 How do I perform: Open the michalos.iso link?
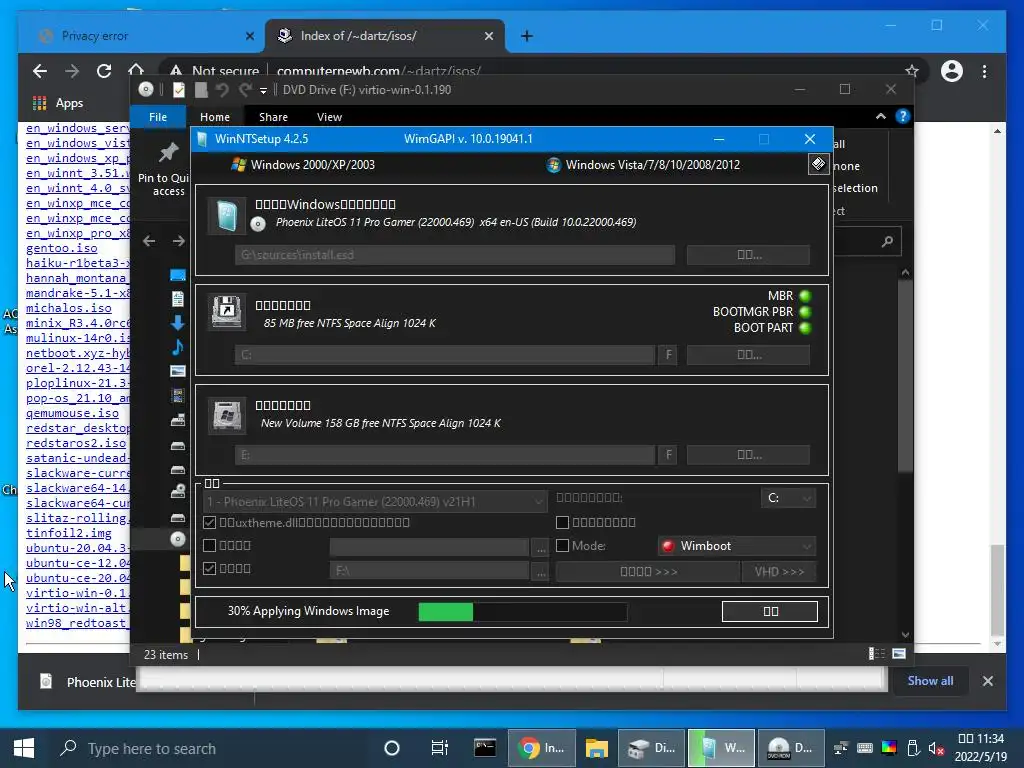(x=69, y=308)
